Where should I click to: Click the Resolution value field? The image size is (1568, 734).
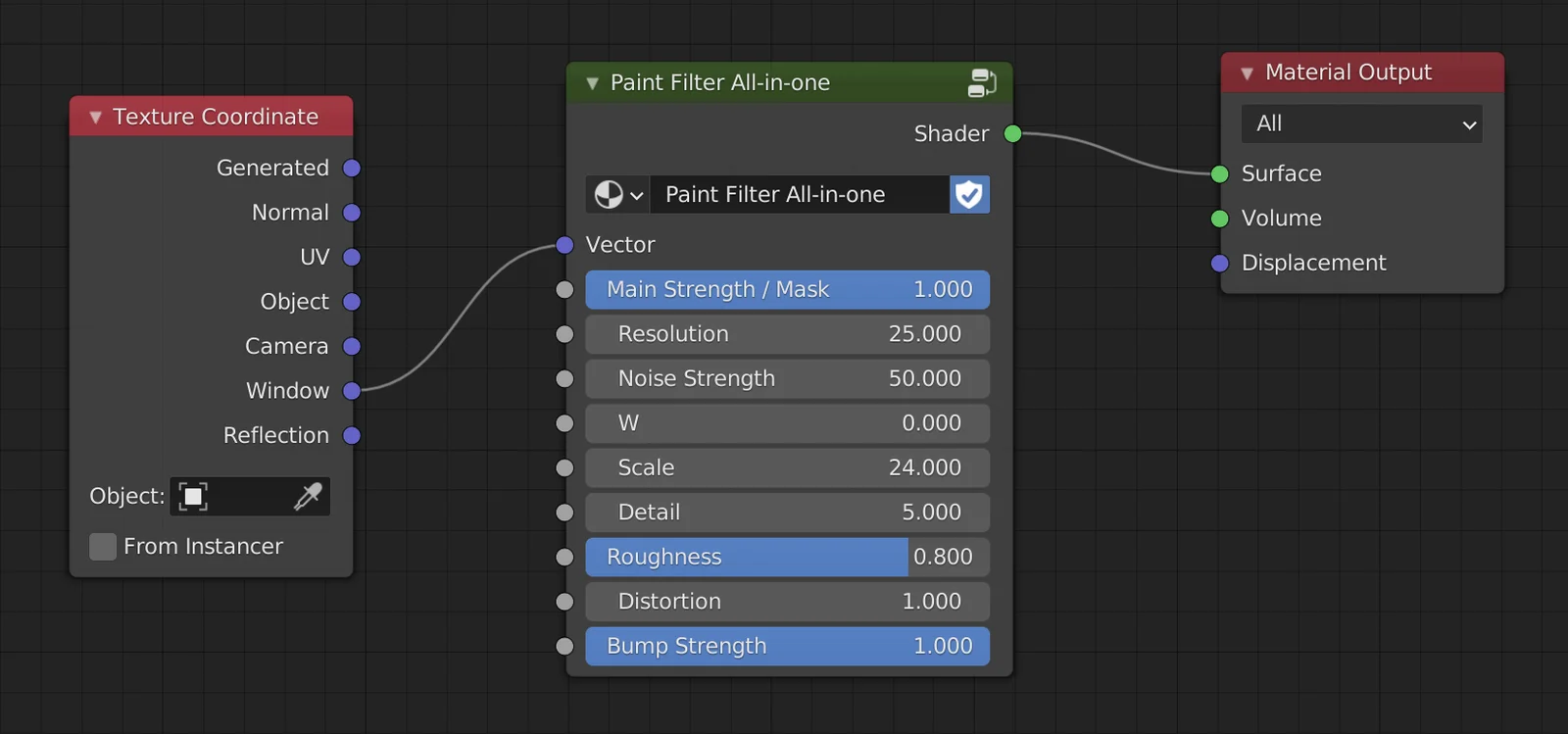[x=788, y=334]
